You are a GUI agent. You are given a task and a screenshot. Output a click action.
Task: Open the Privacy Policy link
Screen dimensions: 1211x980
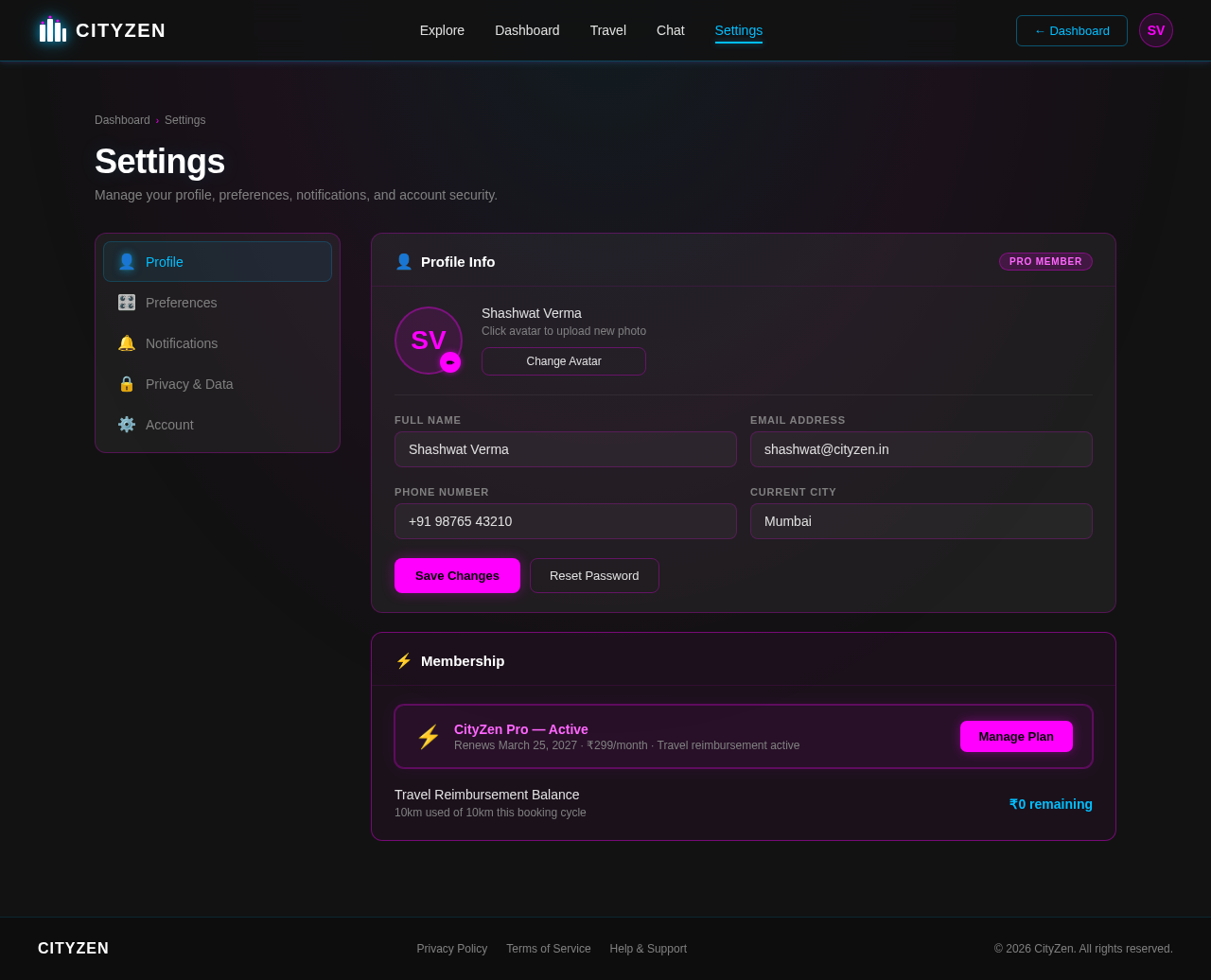(x=451, y=948)
